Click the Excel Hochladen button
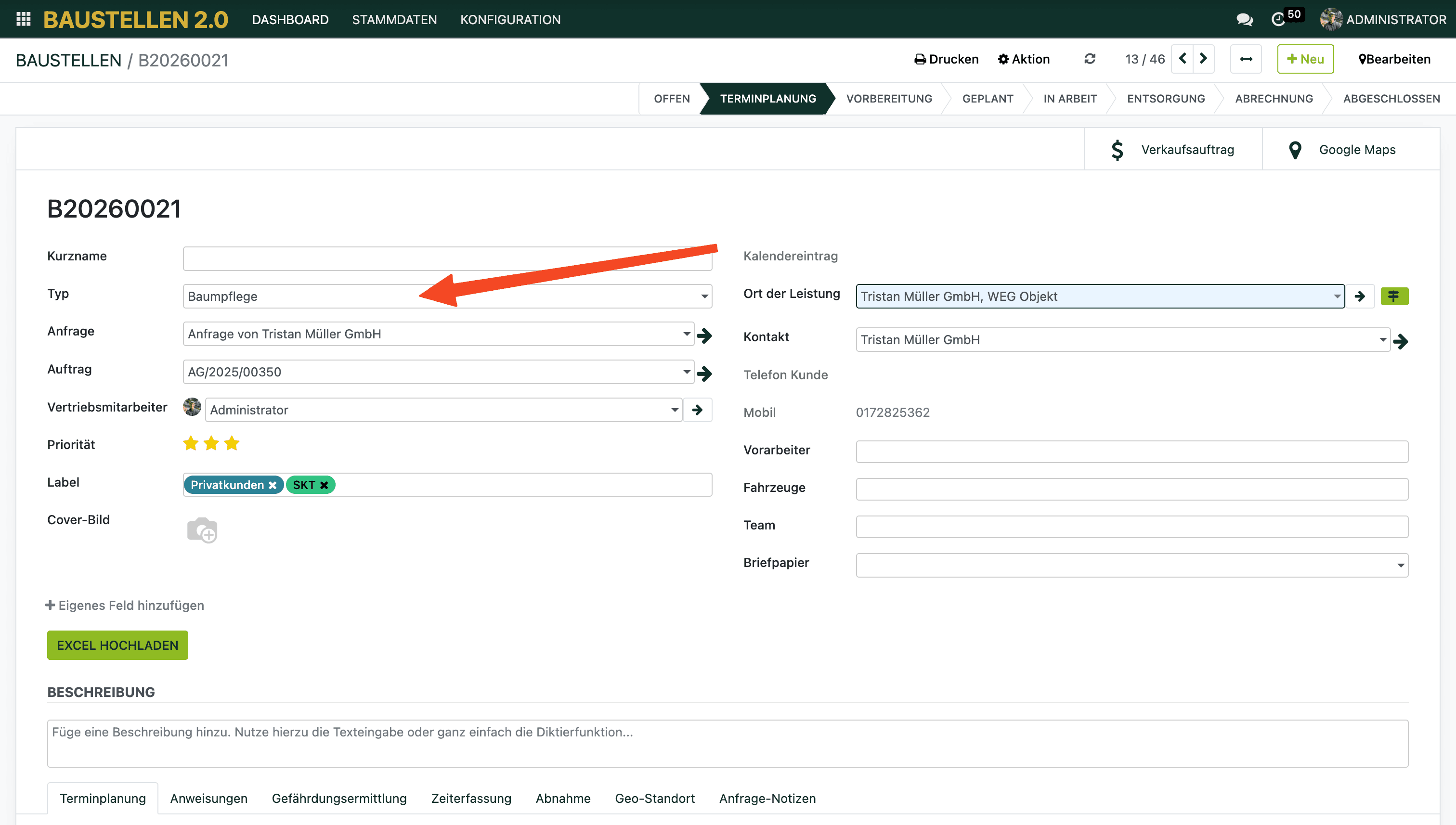1456x825 pixels. coord(117,645)
